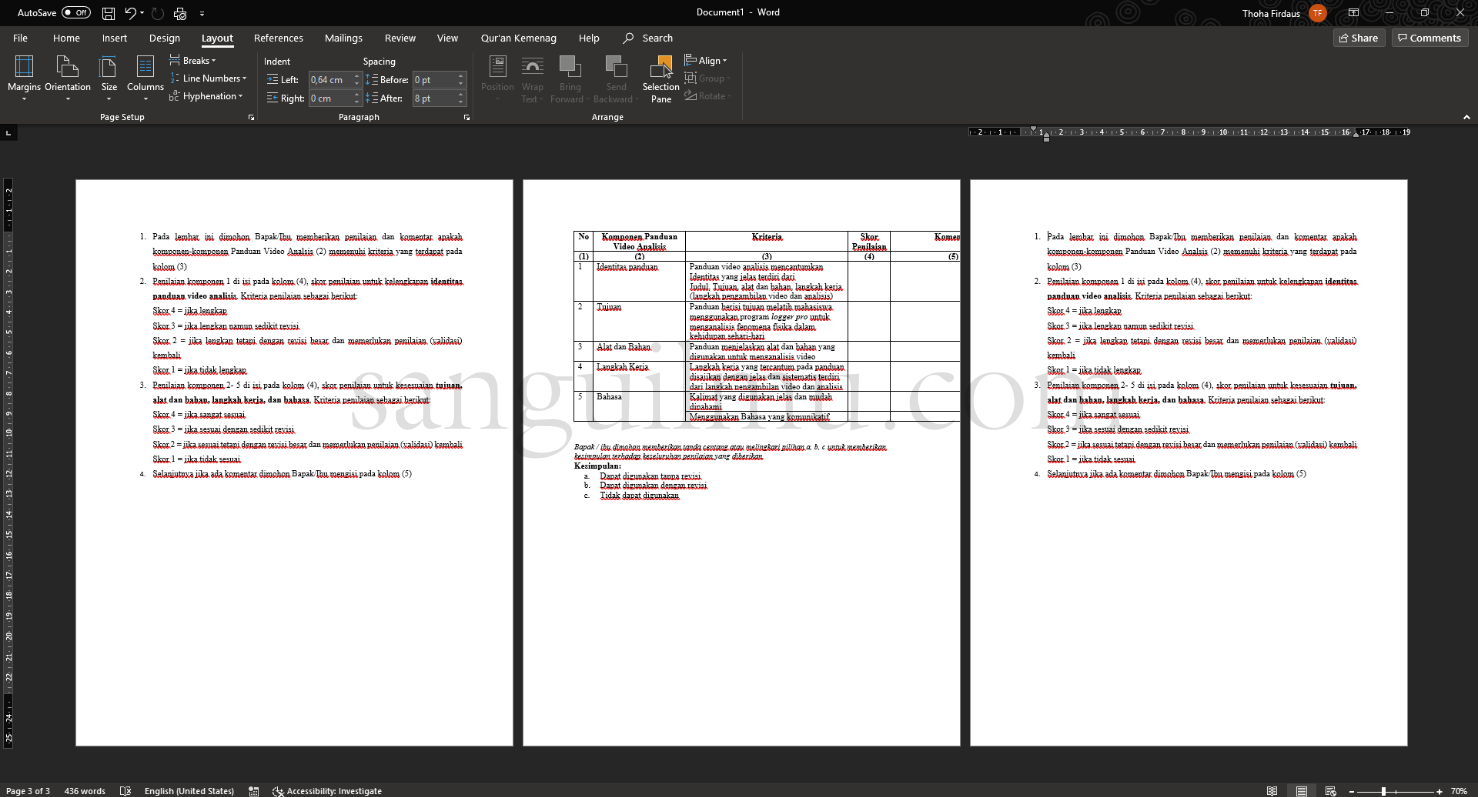The height and width of the screenshot is (797, 1478).
Task: Click the Save icon
Action: pos(108,12)
